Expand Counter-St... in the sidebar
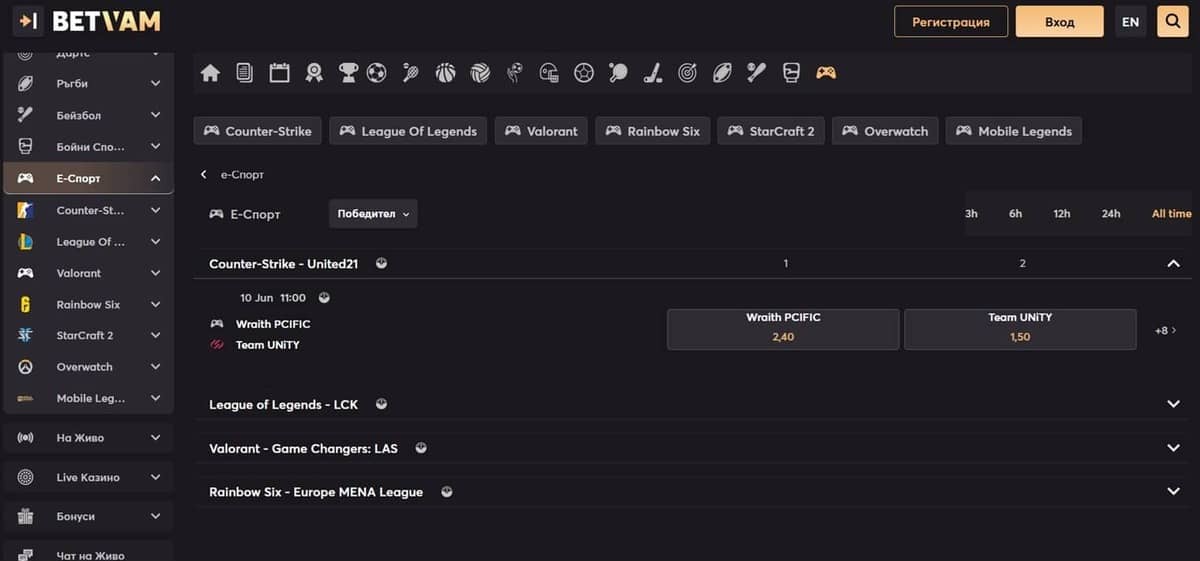The height and width of the screenshot is (561, 1200). pyautogui.click(x=155, y=210)
